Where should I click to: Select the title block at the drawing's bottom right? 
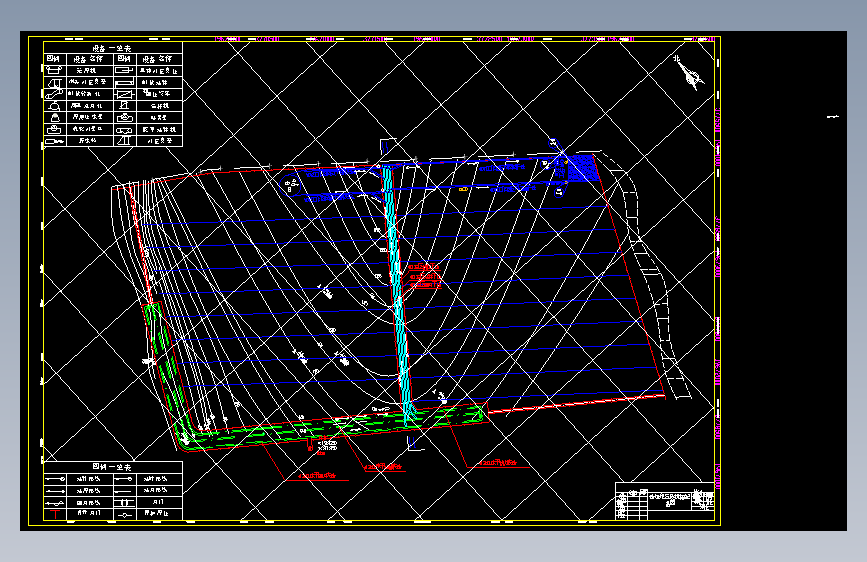[665, 501]
